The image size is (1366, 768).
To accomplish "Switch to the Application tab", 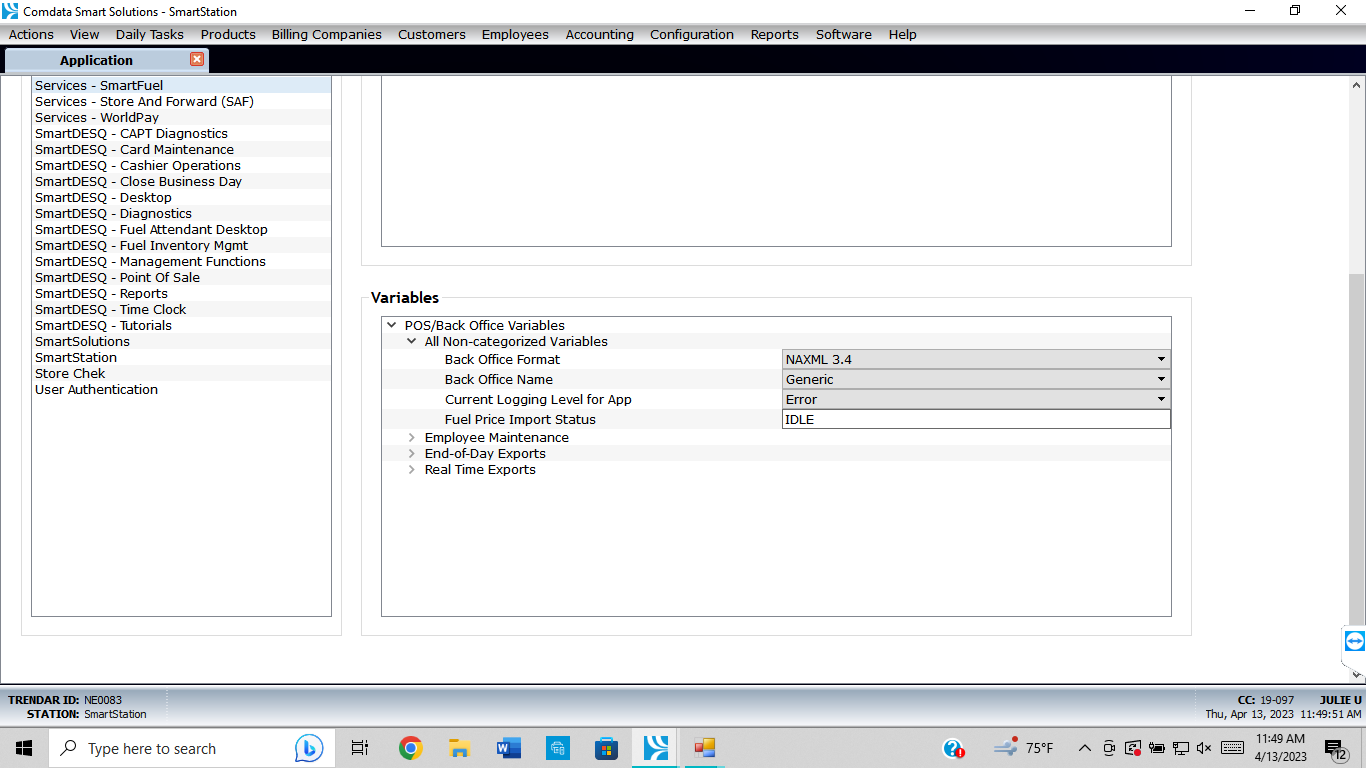I will (95, 60).
